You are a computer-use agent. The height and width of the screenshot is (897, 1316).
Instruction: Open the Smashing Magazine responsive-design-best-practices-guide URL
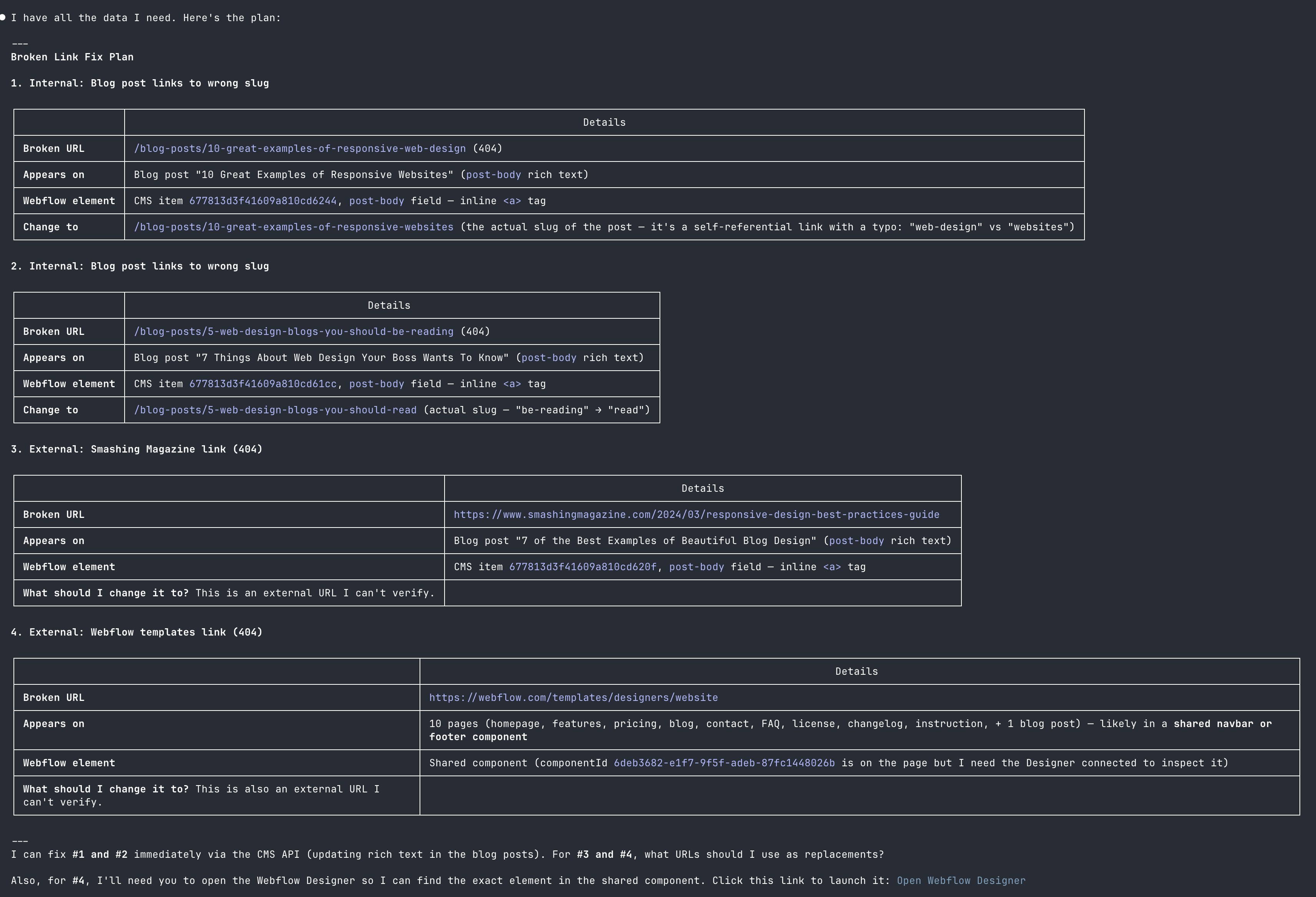pos(695,514)
